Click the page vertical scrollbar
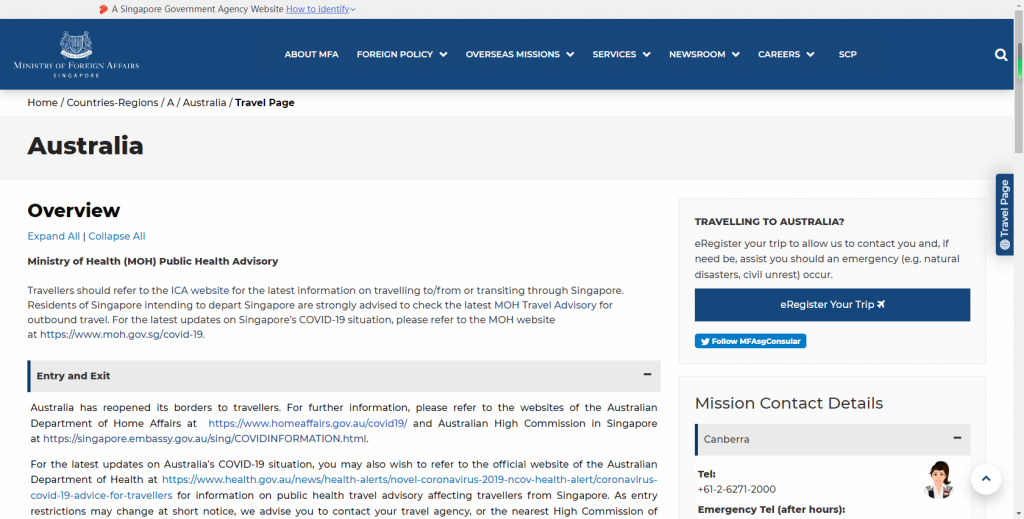Image resolution: width=1024 pixels, height=519 pixels. (1019, 98)
